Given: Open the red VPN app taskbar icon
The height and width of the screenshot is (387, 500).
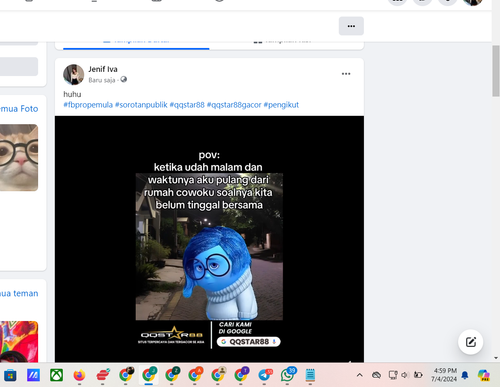Looking at the screenshot, I should 103,375.
